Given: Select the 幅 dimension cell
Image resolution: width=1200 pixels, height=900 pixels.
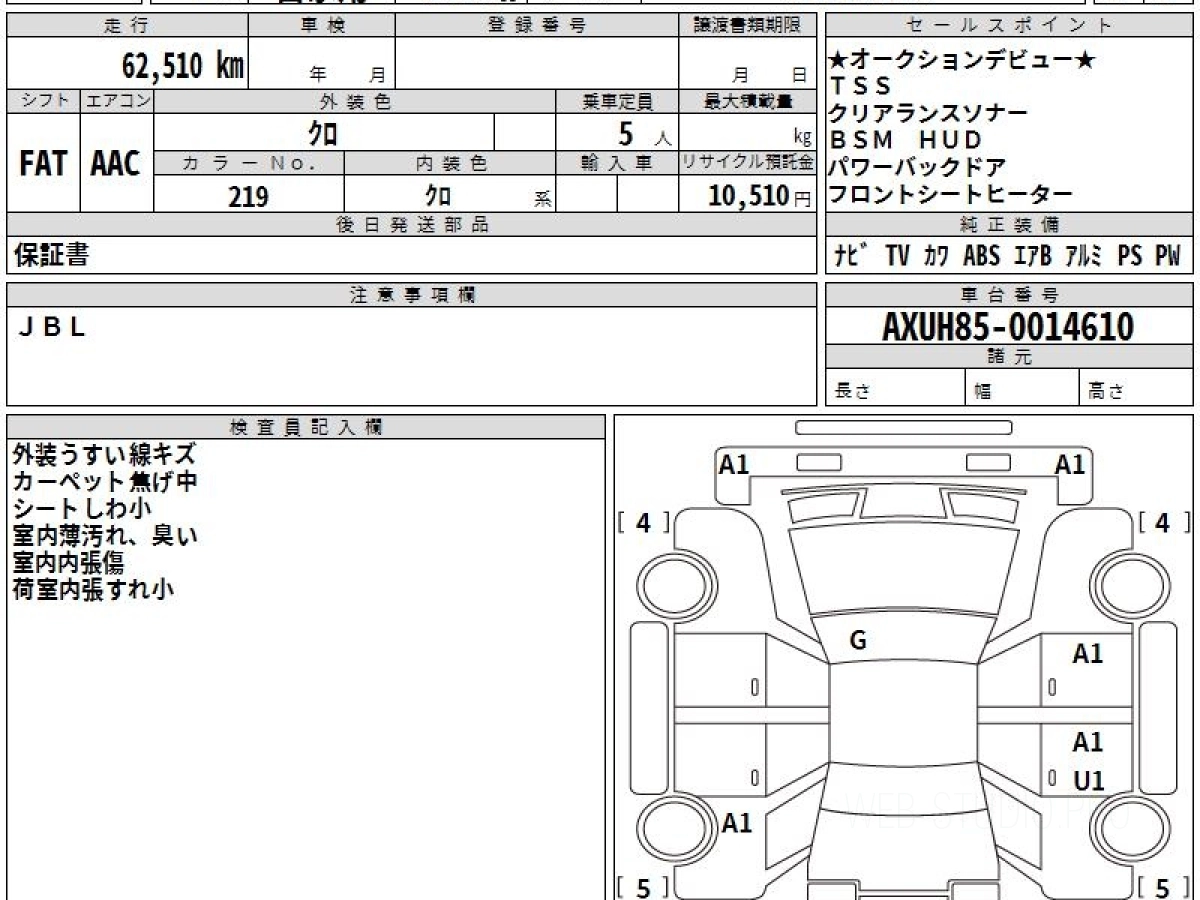Looking at the screenshot, I should (x=1022, y=388).
